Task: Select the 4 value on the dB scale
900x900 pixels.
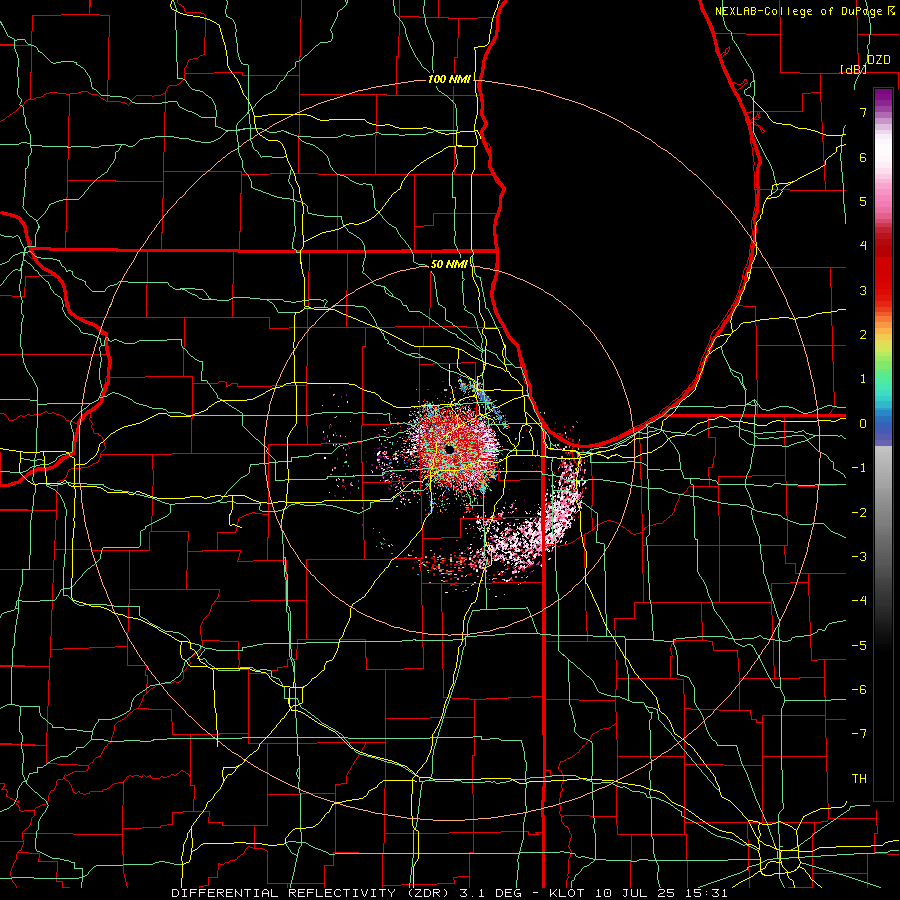Action: click(863, 246)
